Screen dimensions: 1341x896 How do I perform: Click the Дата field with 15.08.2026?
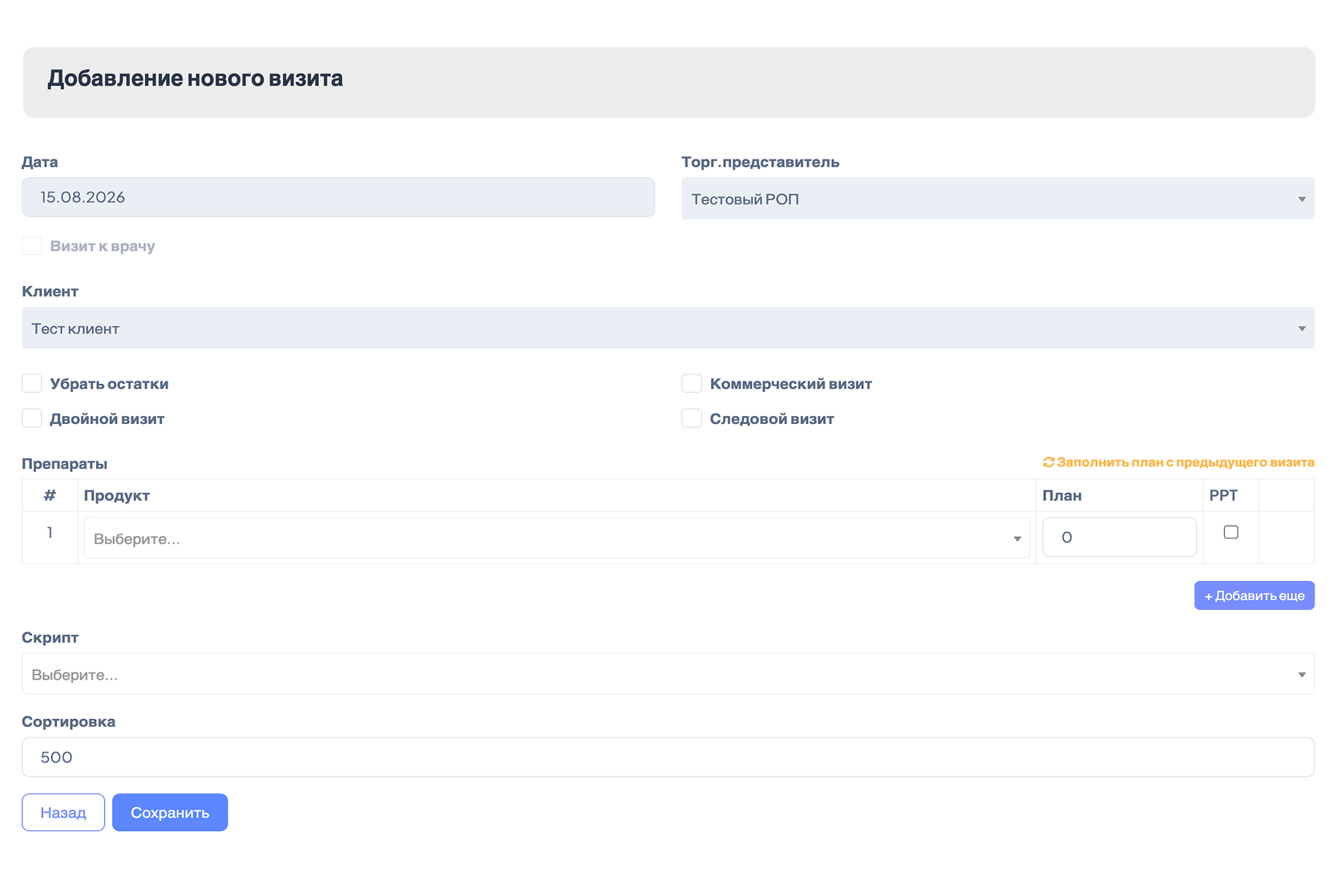point(338,197)
